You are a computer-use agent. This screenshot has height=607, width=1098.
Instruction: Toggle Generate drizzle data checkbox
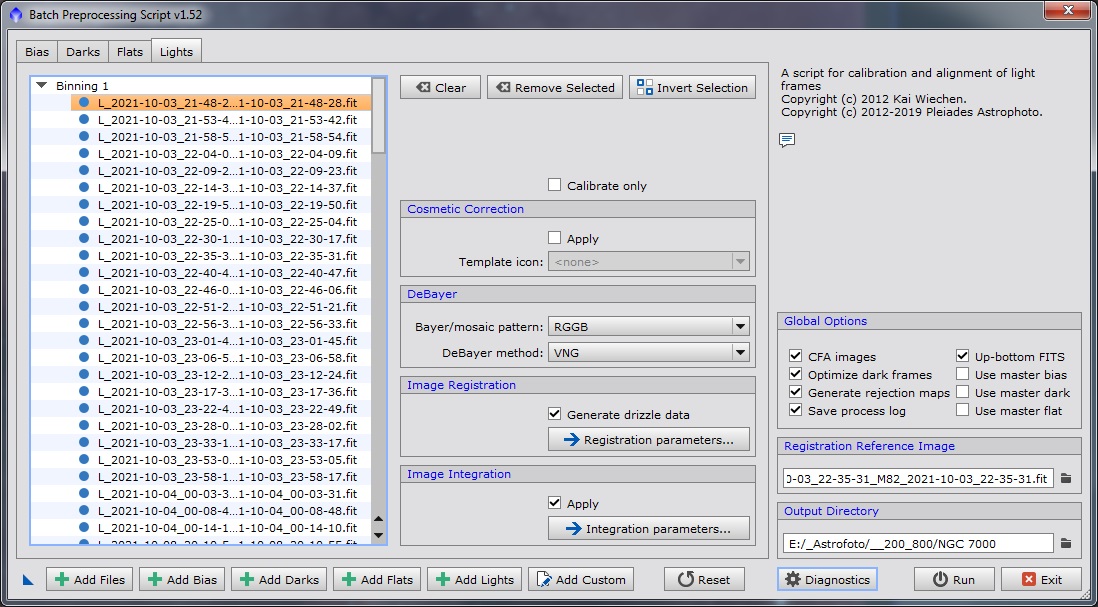pos(555,414)
